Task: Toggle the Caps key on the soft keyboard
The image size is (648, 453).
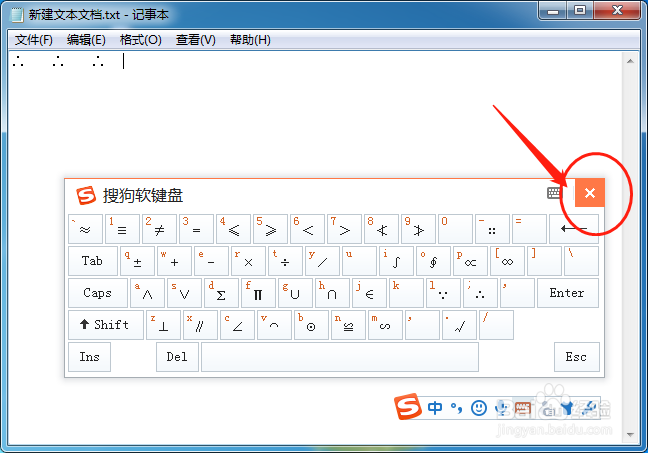Action: pyautogui.click(x=98, y=293)
